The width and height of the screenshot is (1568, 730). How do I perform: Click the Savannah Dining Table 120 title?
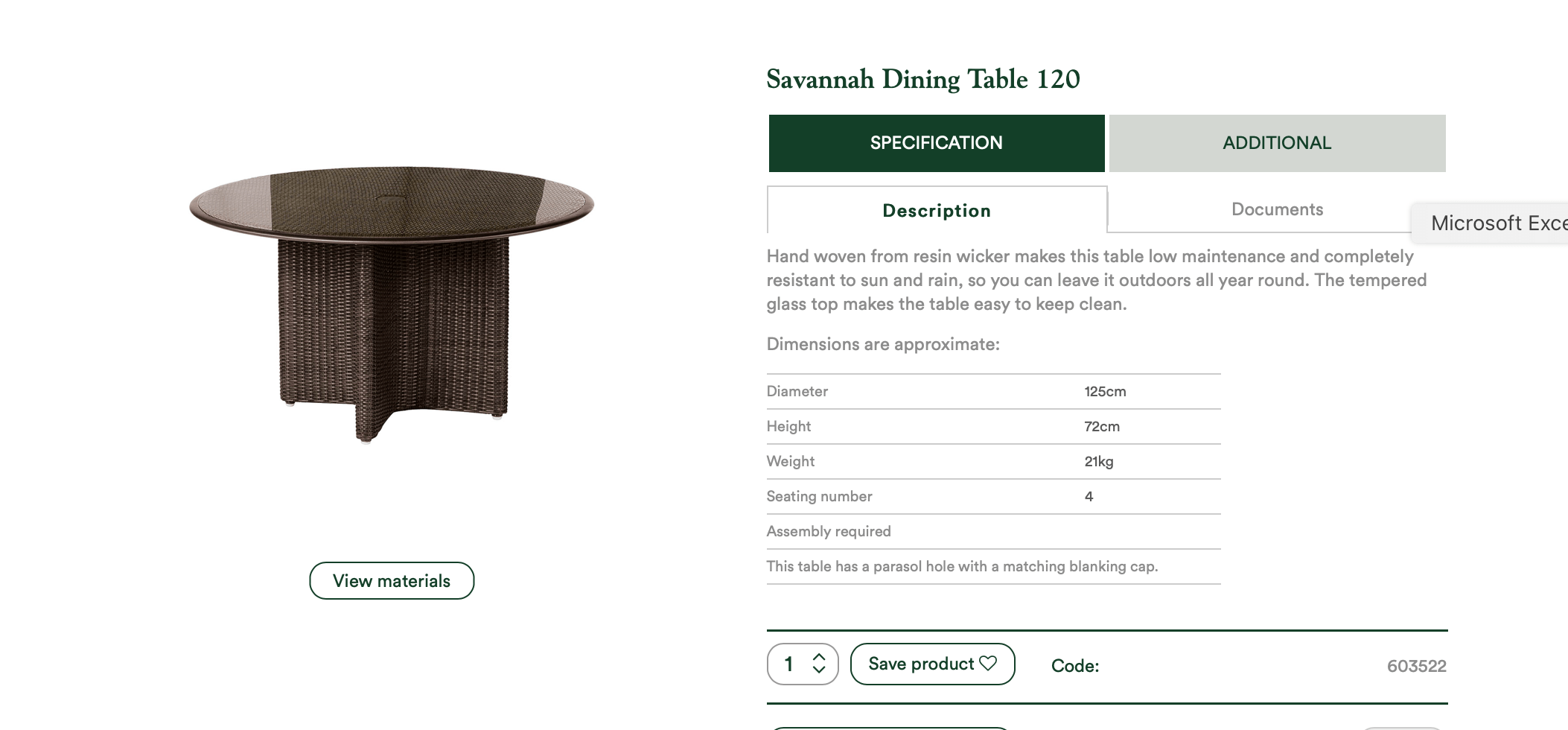(923, 79)
